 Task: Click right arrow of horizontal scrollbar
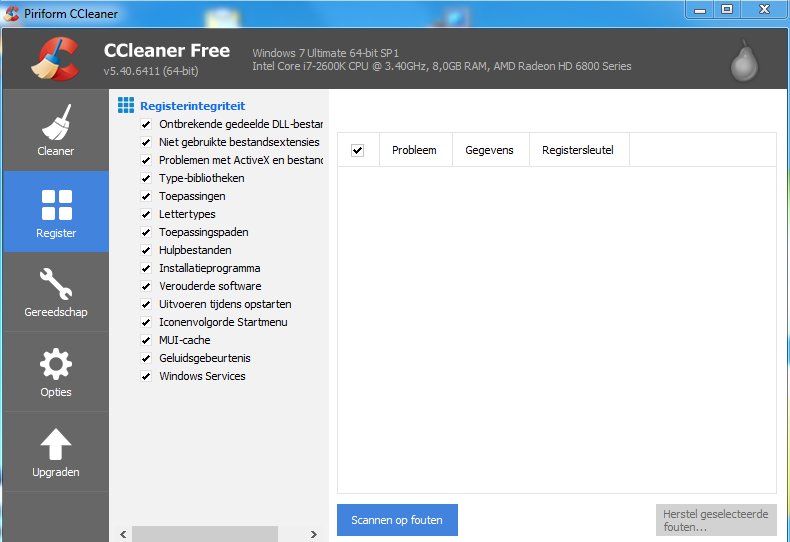pos(314,534)
